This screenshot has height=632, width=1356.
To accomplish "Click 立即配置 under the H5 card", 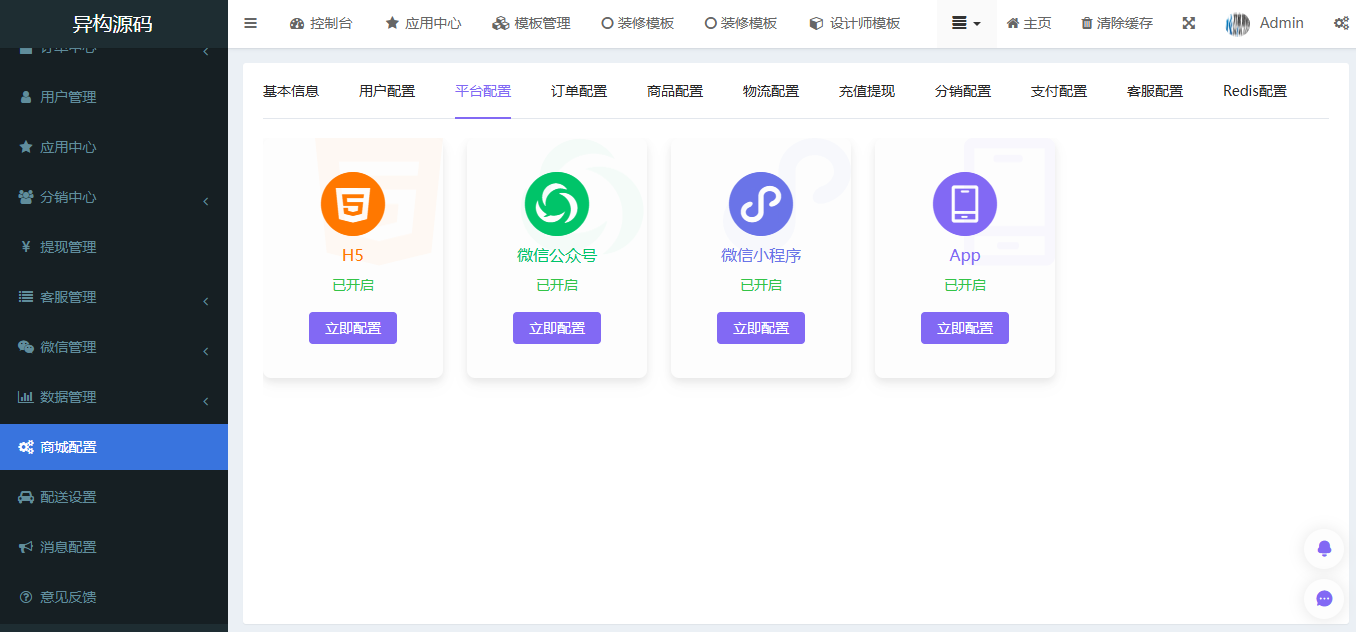I will tap(352, 327).
